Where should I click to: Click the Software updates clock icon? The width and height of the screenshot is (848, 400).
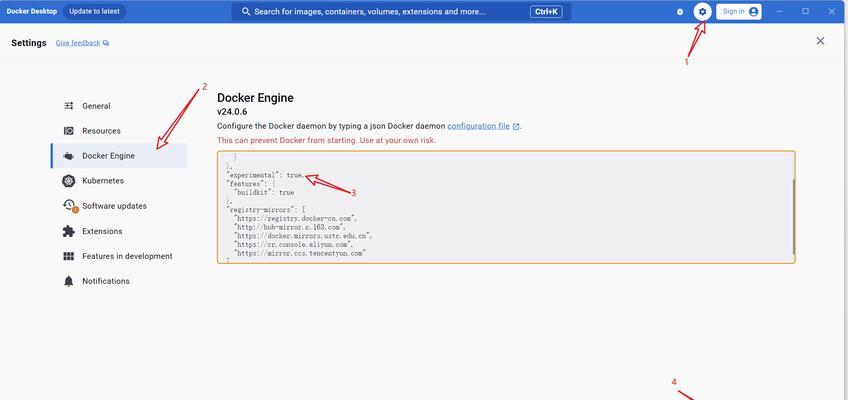point(69,206)
